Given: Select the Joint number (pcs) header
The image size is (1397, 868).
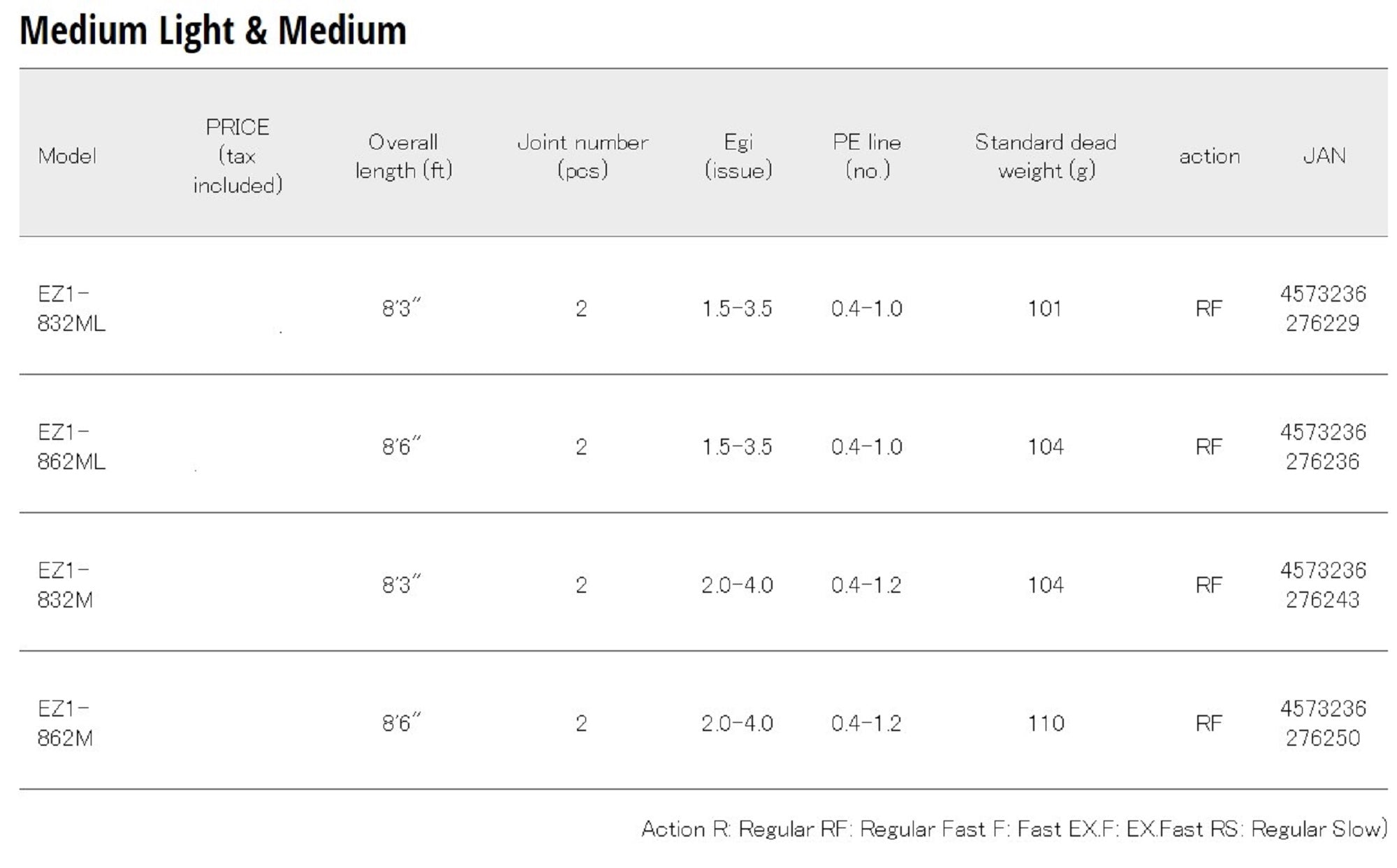Looking at the screenshot, I should tap(582, 156).
